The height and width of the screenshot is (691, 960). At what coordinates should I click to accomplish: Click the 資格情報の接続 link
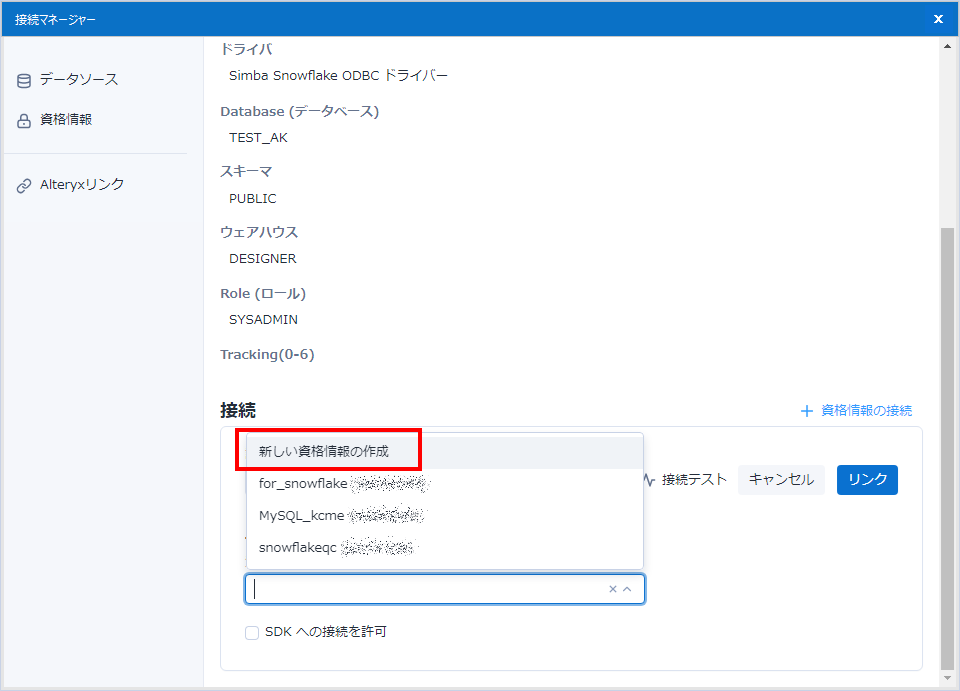pyautogui.click(x=866, y=411)
